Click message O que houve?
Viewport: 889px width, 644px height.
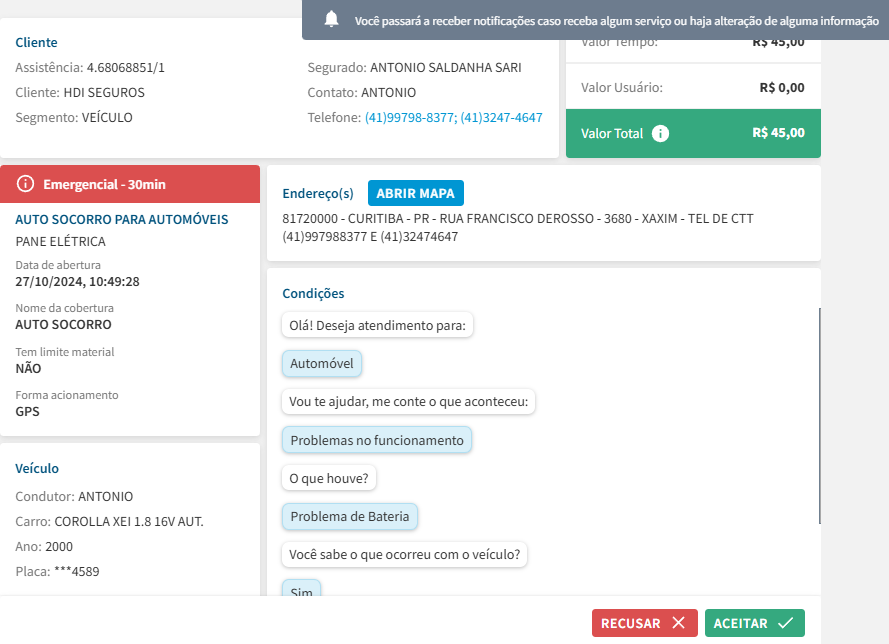point(329,478)
